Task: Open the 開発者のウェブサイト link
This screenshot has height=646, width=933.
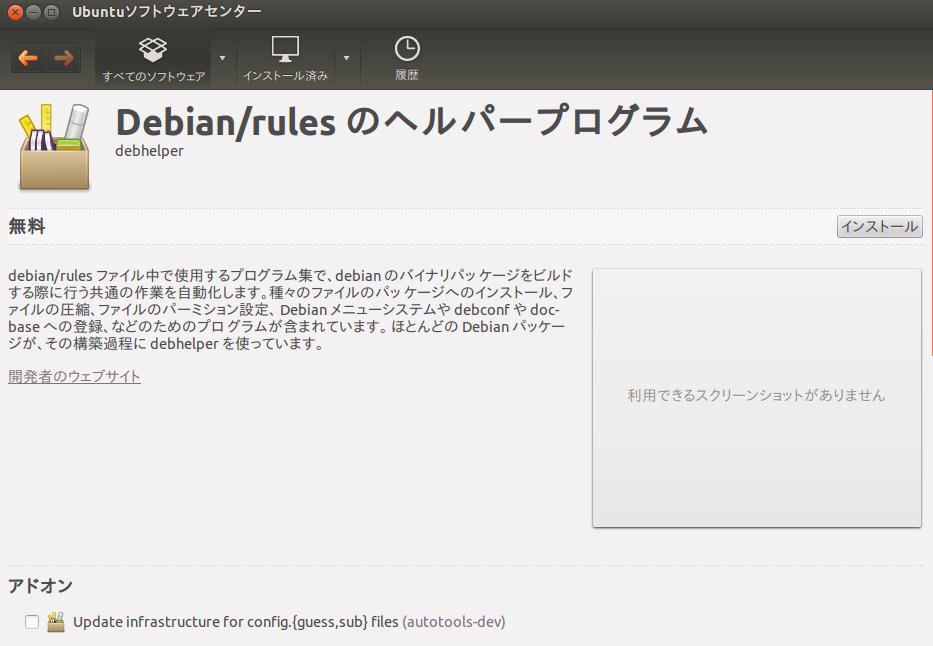Action: click(74, 377)
